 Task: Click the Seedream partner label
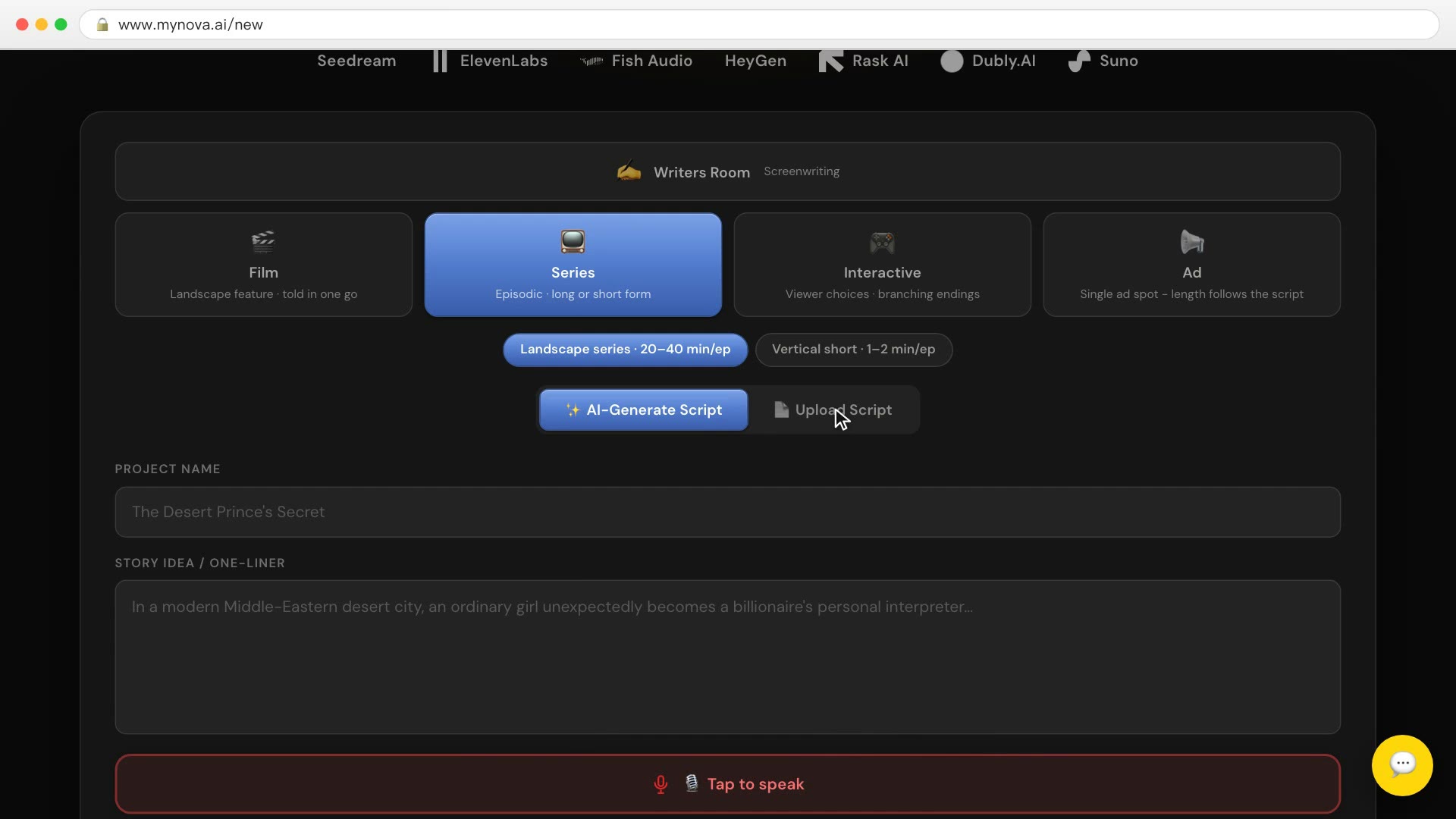(x=356, y=61)
